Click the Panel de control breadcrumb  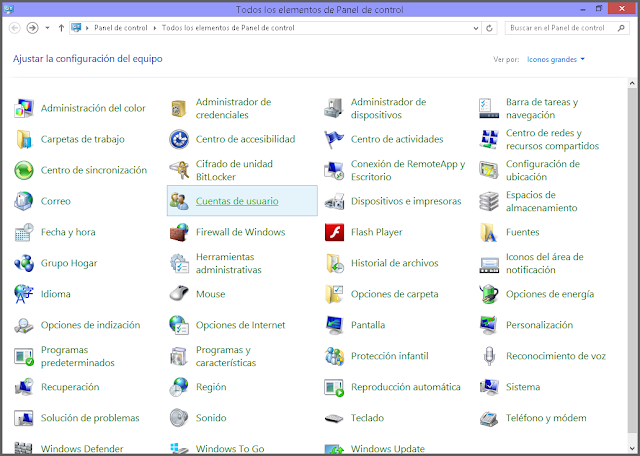click(121, 28)
